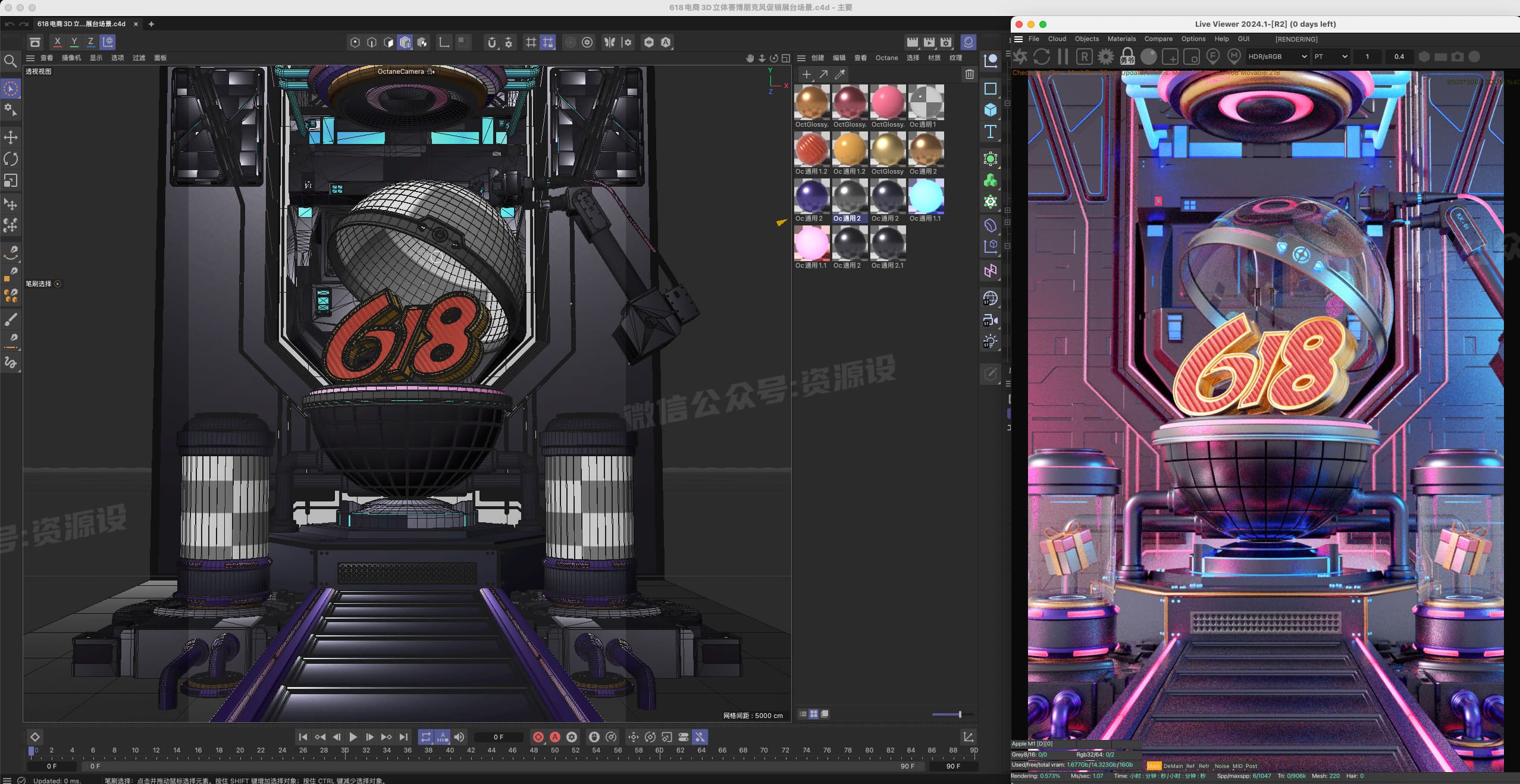Screen dimensions: 1520x784
Task: Open the PT kernel dropdown
Action: [1331, 57]
